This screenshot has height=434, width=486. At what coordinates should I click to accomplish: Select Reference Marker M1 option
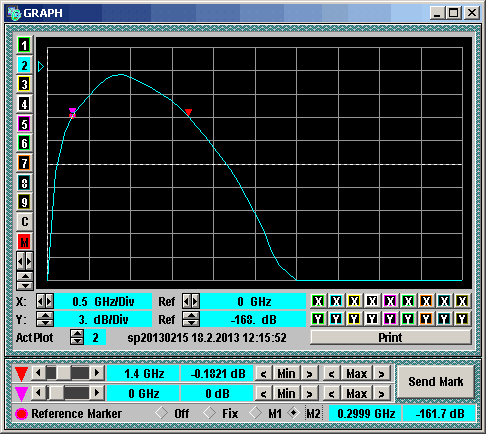pyautogui.click(x=255, y=413)
